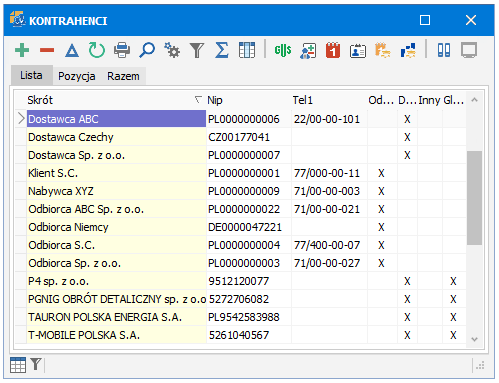Click the magnifying glass search icon

point(147,50)
